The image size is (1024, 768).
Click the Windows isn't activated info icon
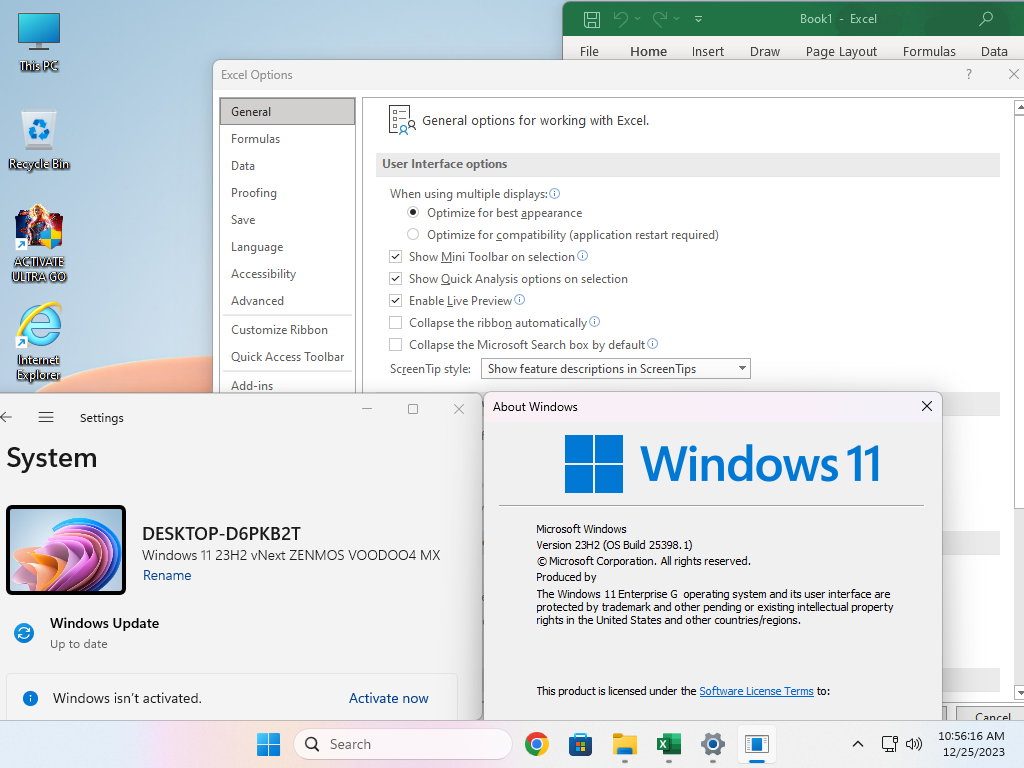tap(30, 698)
